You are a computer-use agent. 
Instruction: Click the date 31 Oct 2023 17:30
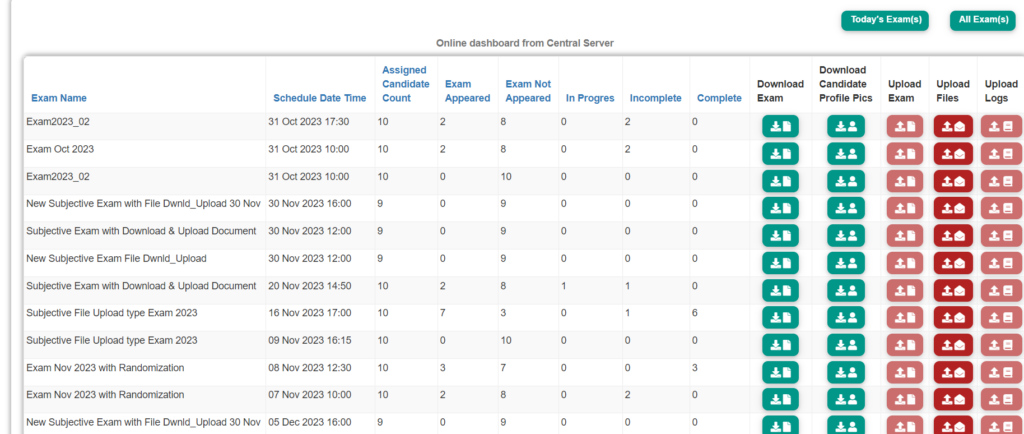[308, 121]
